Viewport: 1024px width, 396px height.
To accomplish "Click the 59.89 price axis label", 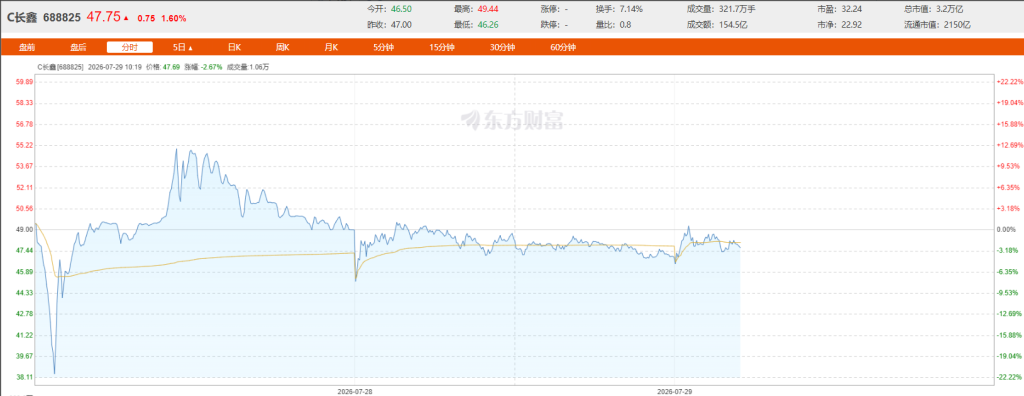I will [24, 82].
